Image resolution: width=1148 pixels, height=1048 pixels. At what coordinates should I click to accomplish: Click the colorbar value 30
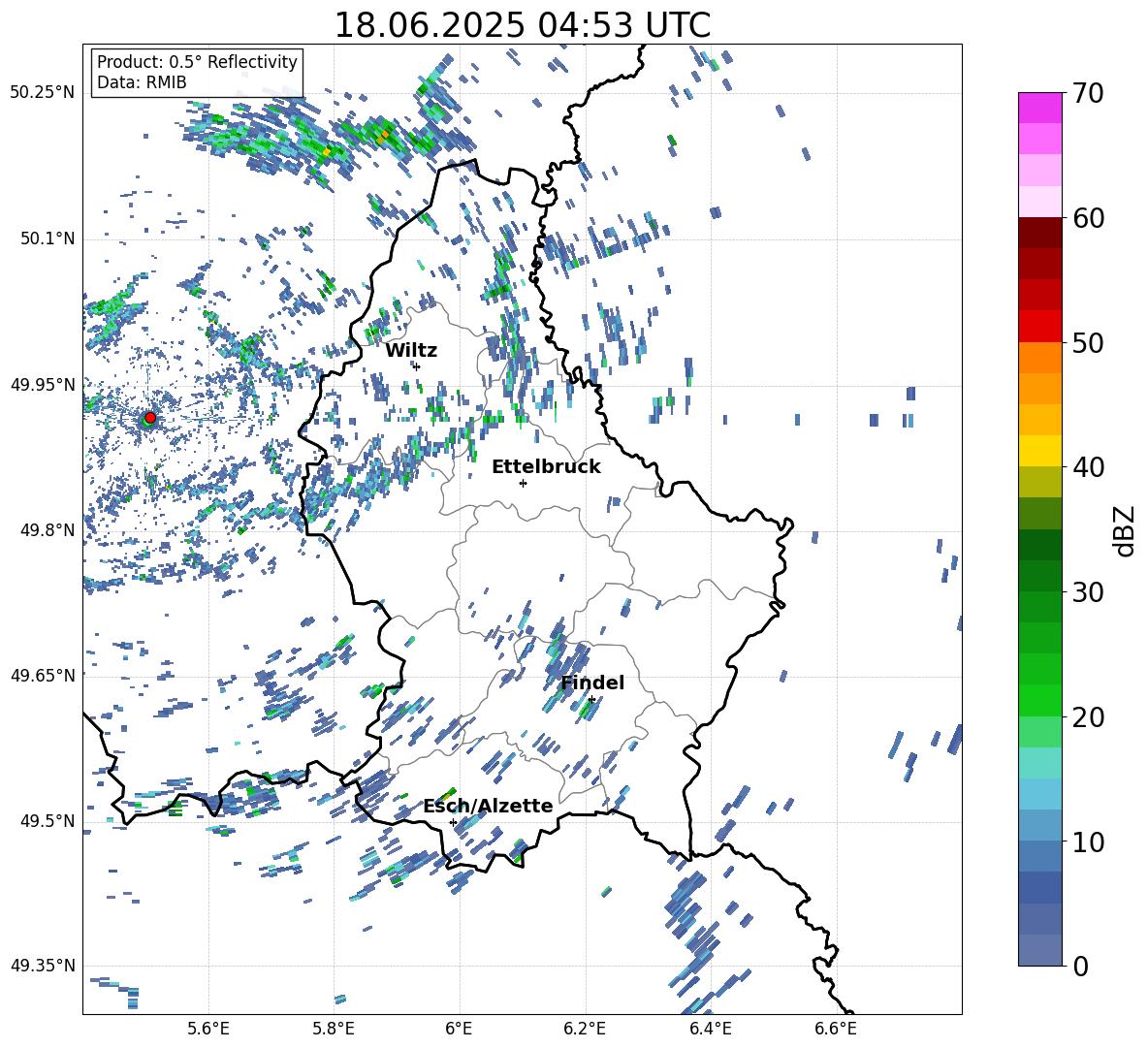coord(1088,592)
